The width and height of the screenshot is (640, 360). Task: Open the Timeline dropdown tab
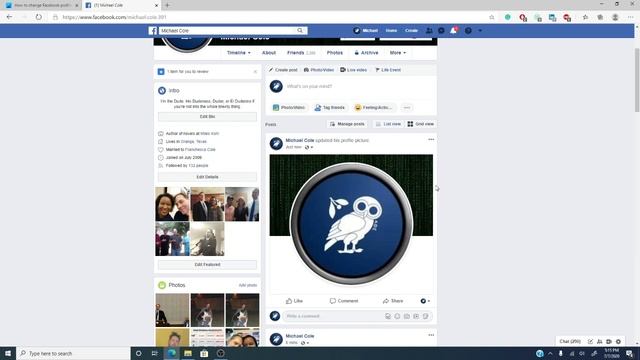pyautogui.click(x=239, y=53)
